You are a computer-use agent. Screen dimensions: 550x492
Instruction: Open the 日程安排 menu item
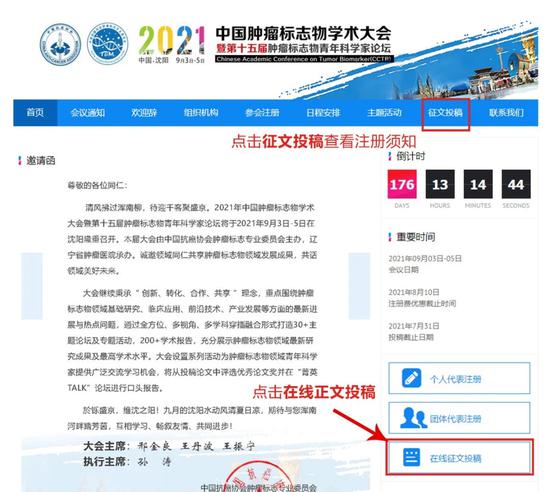coord(323,113)
